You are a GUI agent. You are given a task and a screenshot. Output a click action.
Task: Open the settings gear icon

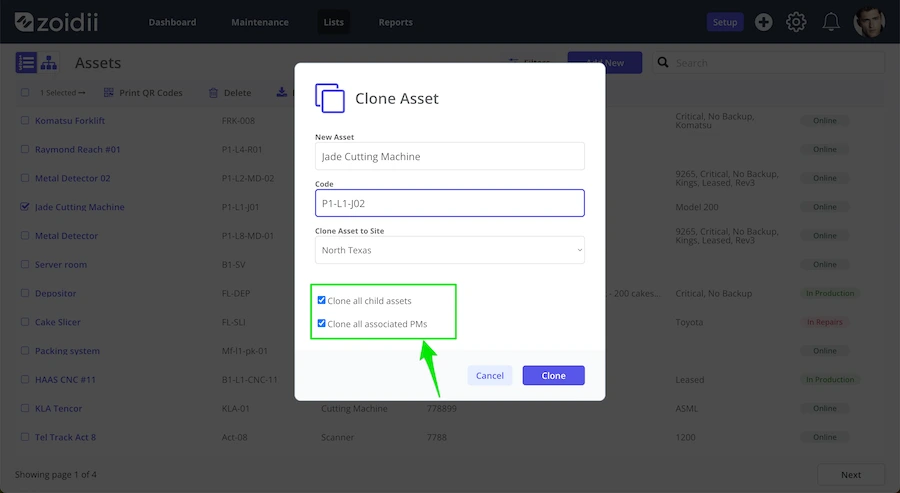click(x=796, y=22)
